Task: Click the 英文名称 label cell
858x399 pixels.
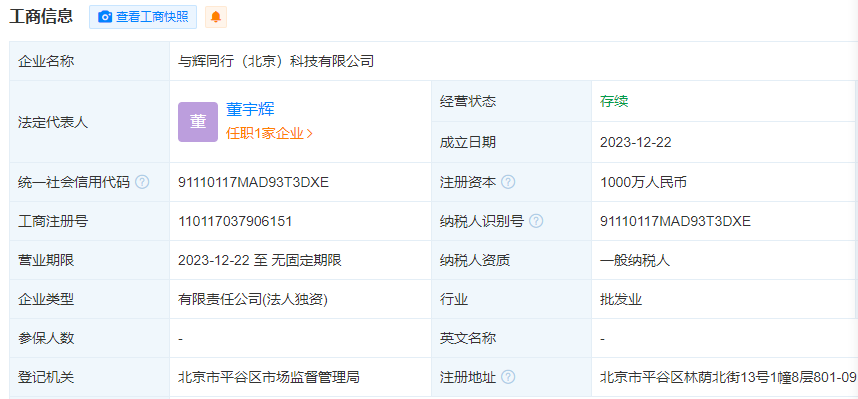Action: pos(512,338)
